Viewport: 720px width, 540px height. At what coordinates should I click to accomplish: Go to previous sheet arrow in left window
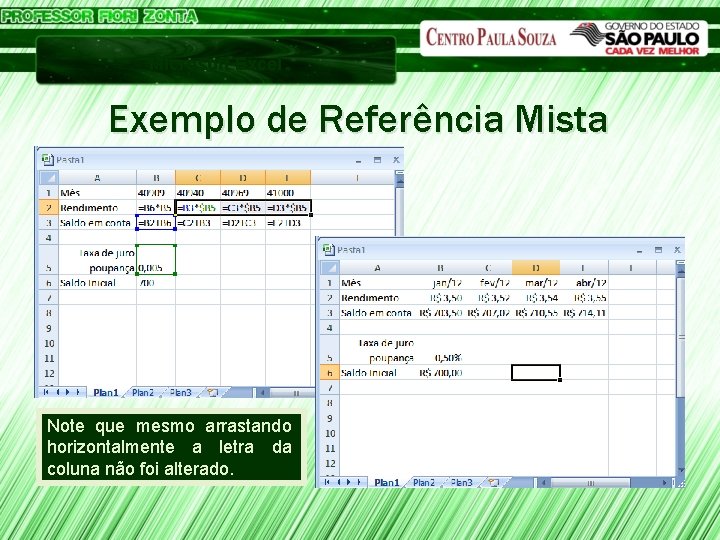click(x=57, y=392)
